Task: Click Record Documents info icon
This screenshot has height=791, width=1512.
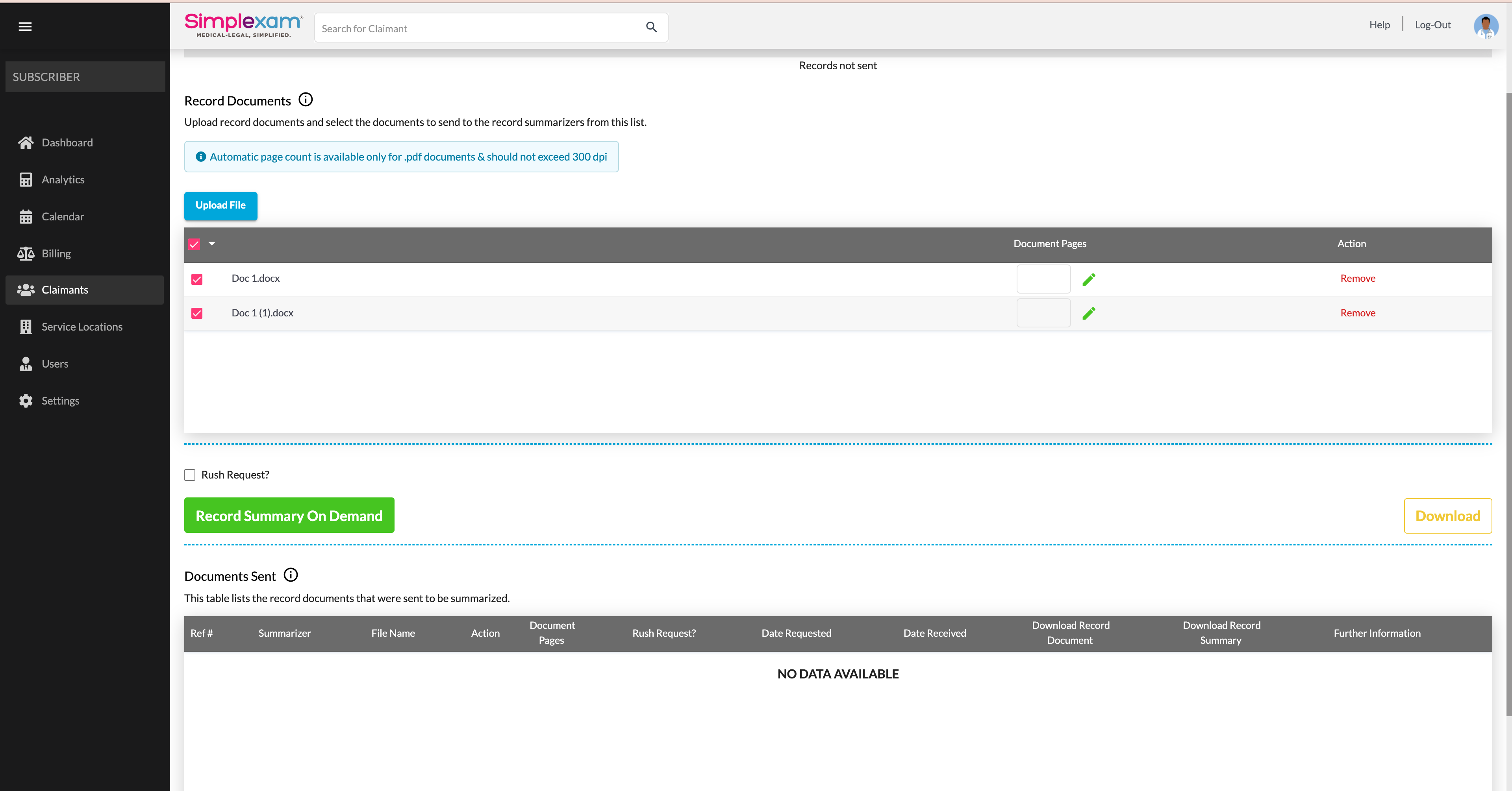Action: (305, 100)
